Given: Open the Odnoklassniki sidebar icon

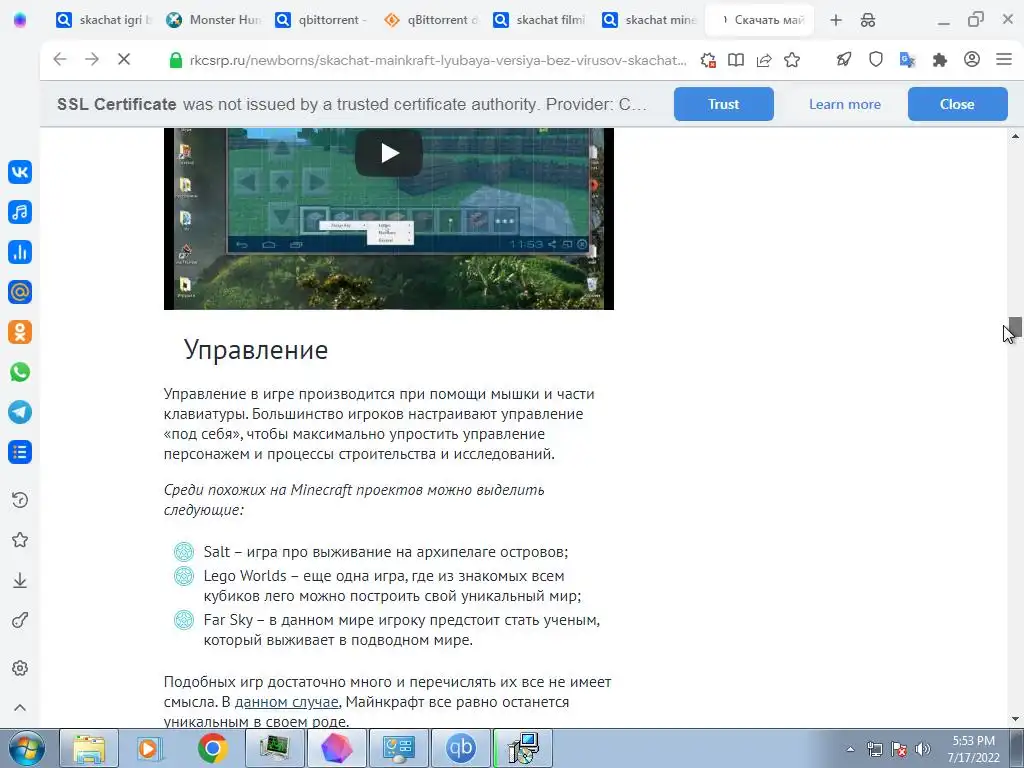Looking at the screenshot, I should tap(20, 332).
